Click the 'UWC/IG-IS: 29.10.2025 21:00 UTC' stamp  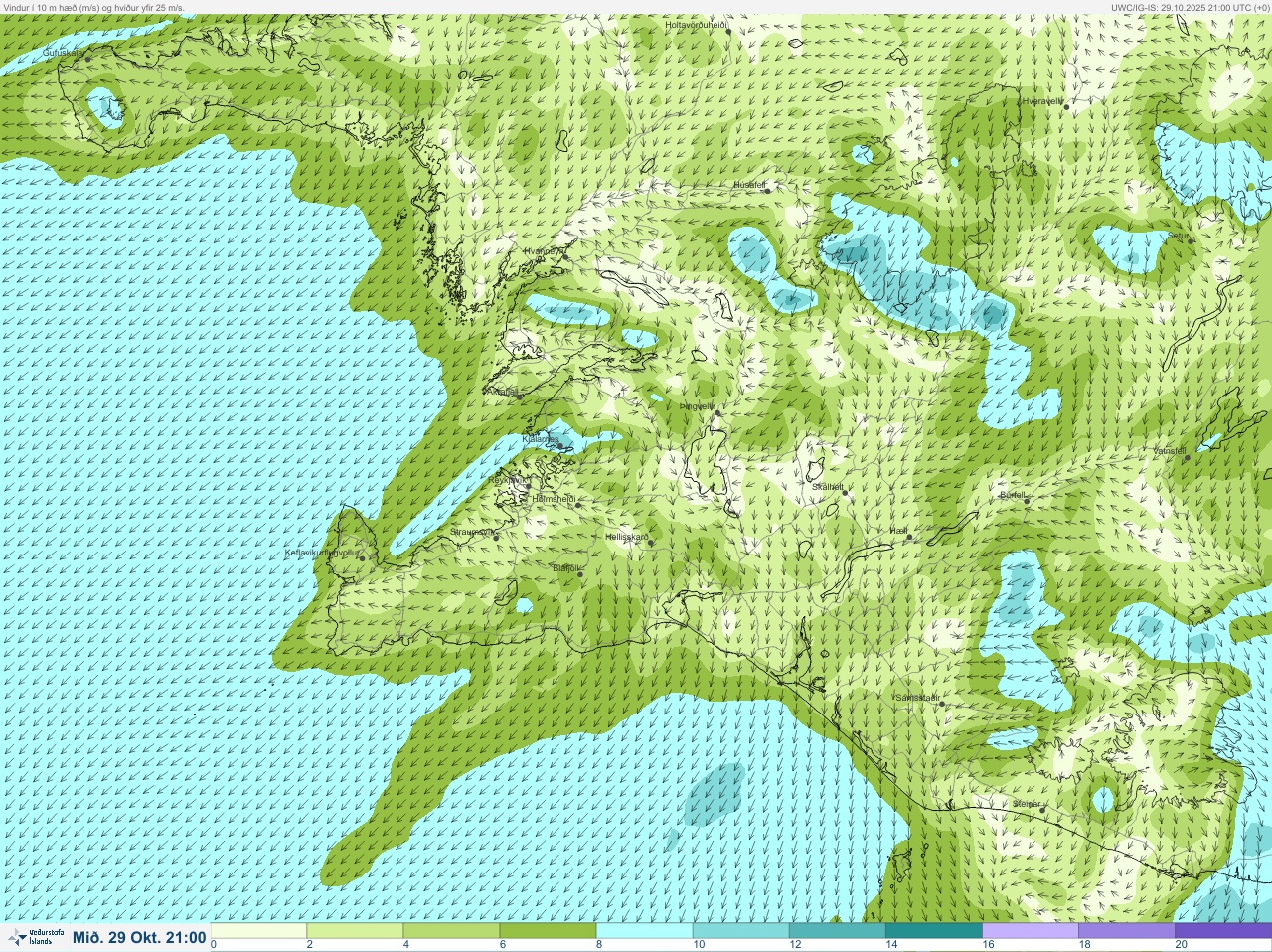[1191, 7]
